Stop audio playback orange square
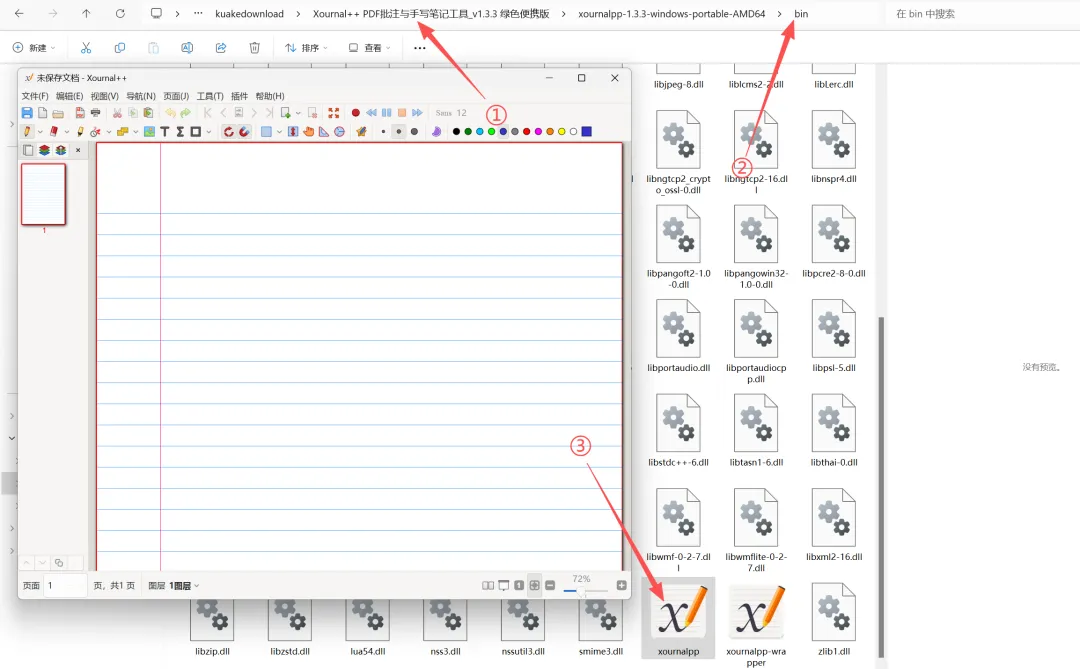The height and width of the screenshot is (669, 1080). point(402,112)
